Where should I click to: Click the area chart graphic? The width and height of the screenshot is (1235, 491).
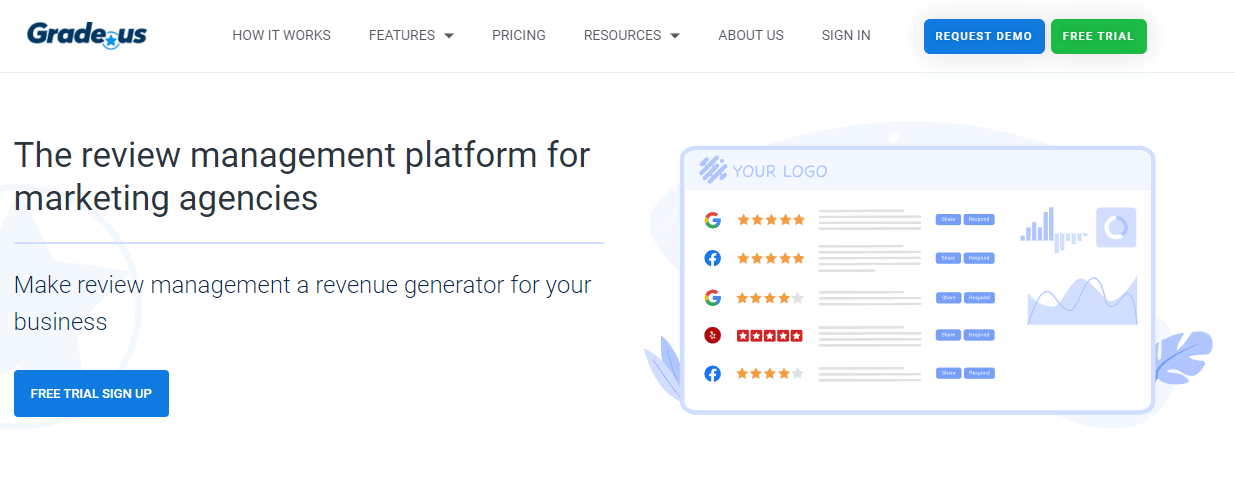click(1082, 300)
